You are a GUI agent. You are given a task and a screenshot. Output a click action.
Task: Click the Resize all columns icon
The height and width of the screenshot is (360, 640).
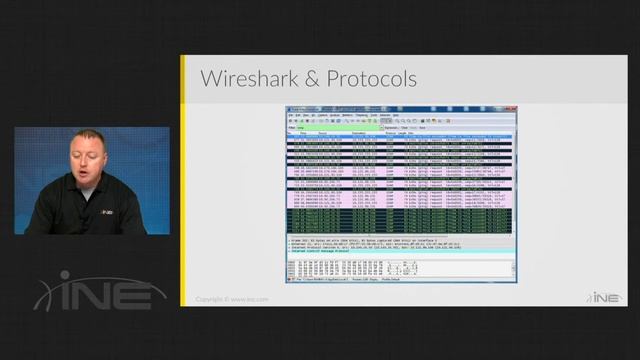(x=415, y=121)
